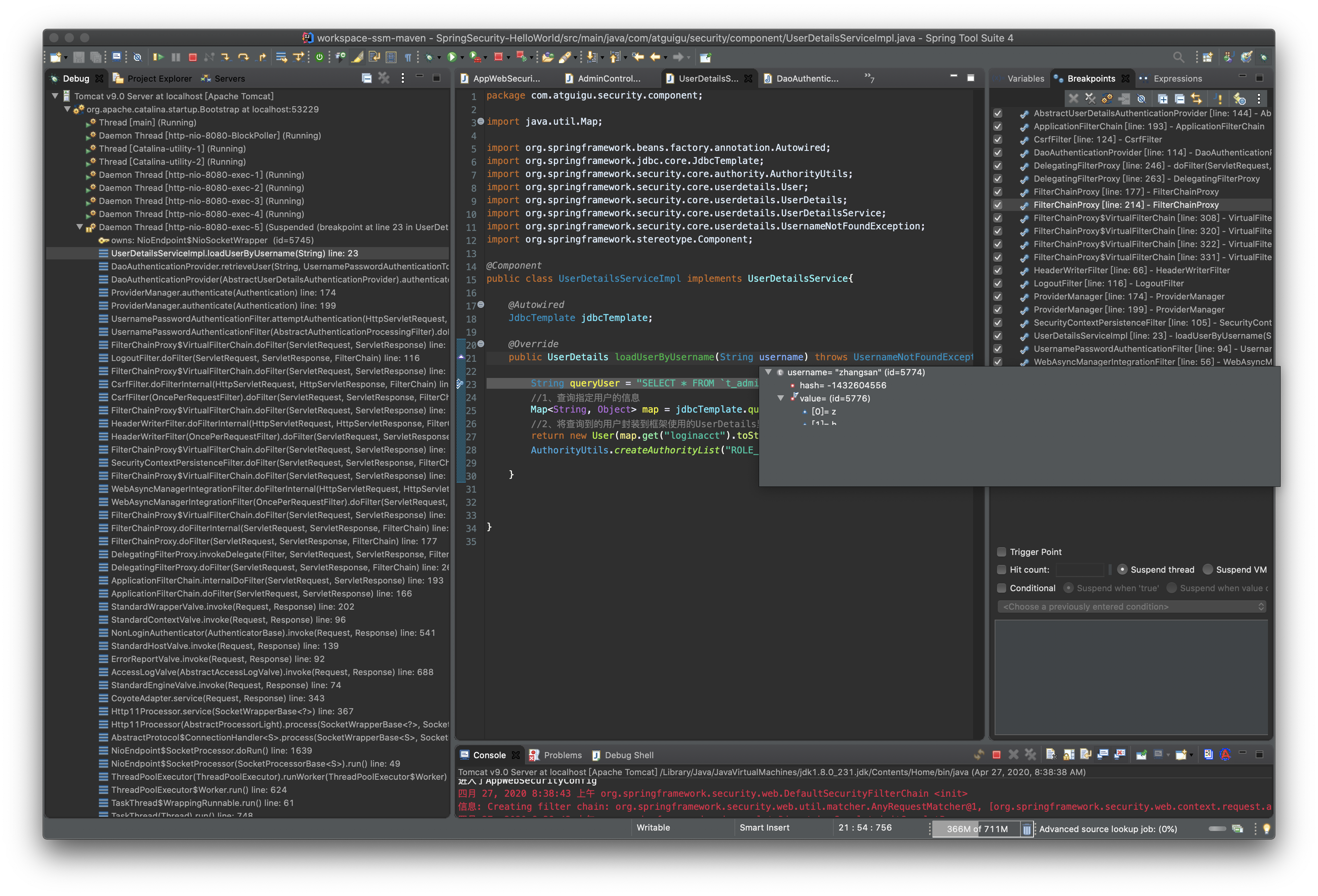Click in Hit count input field
Screen dimensions: 1318x896
1080,569
